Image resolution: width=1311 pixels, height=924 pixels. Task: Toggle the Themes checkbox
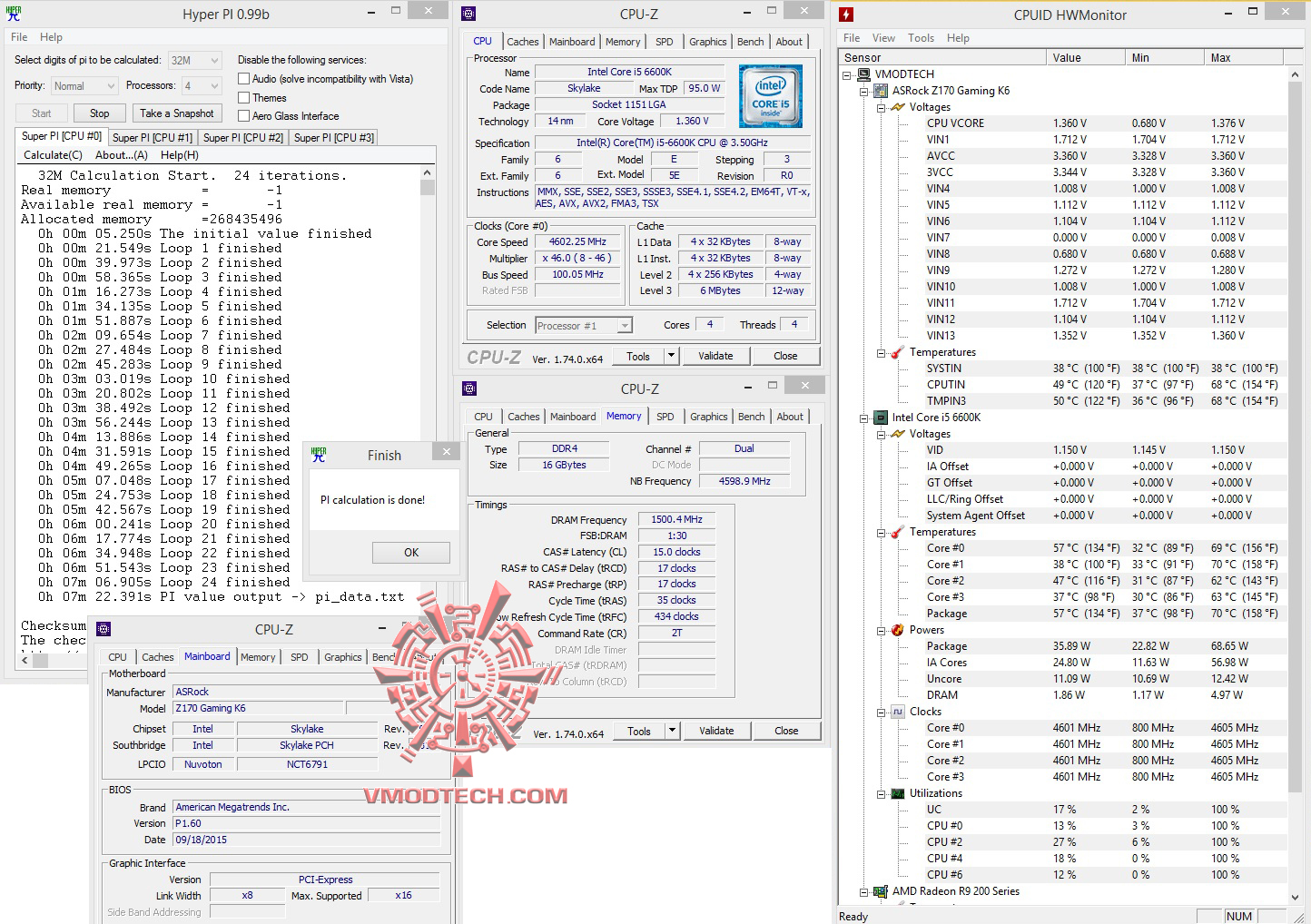pyautogui.click(x=243, y=98)
